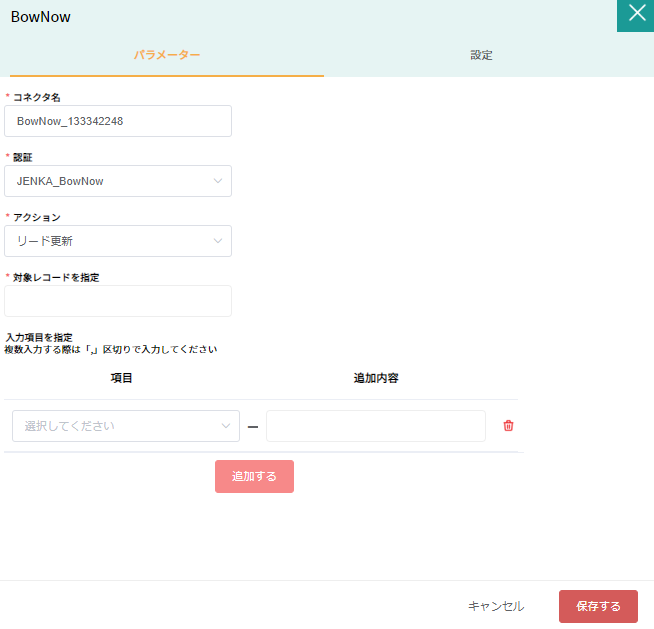This screenshot has height=629, width=654.
Task: Open the アクション dropdown showing リード更新
Action: [118, 241]
